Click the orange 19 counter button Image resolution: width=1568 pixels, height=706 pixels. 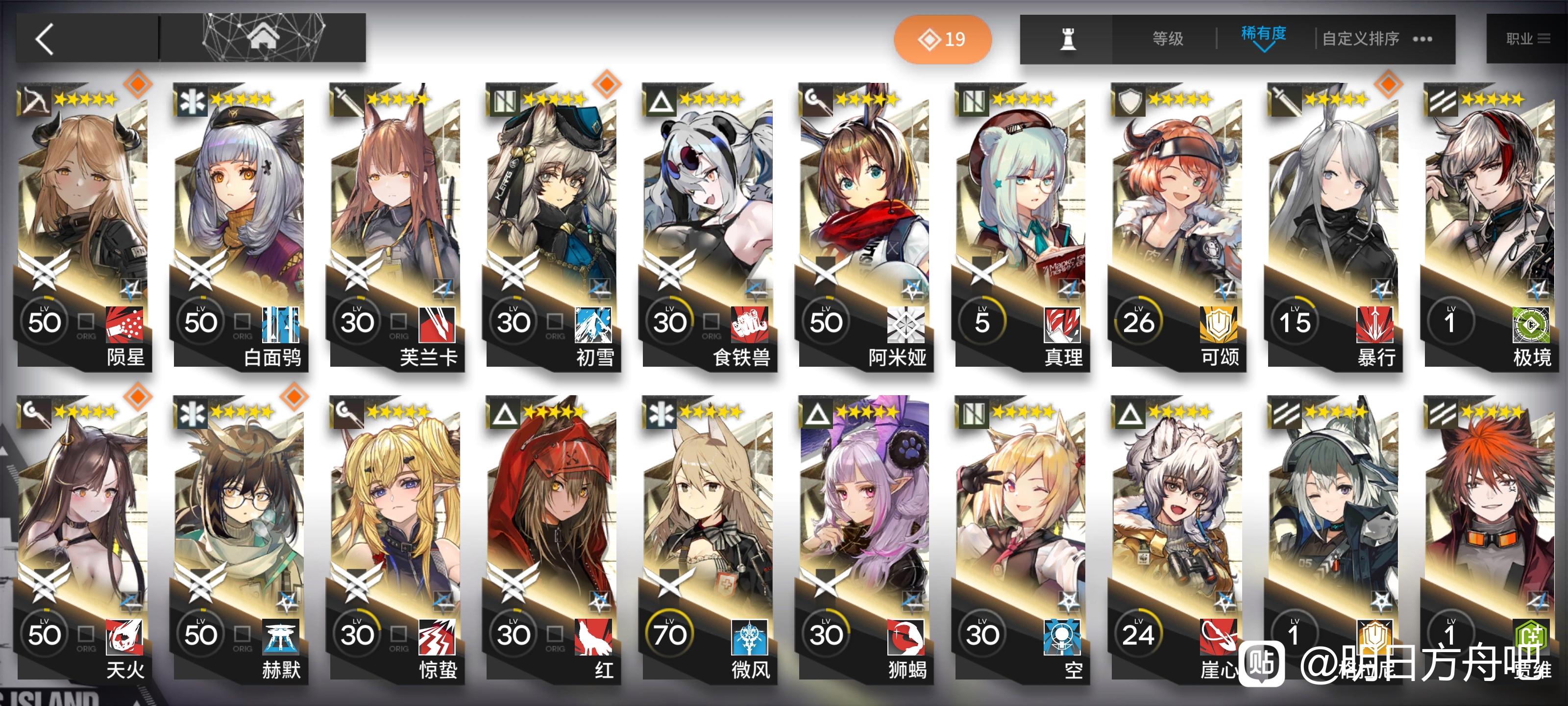tap(942, 40)
